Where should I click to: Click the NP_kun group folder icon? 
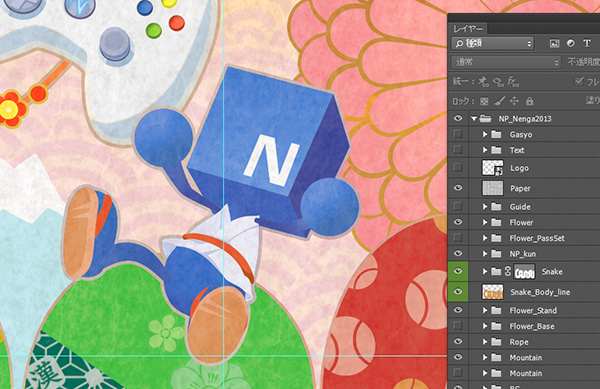click(496, 254)
